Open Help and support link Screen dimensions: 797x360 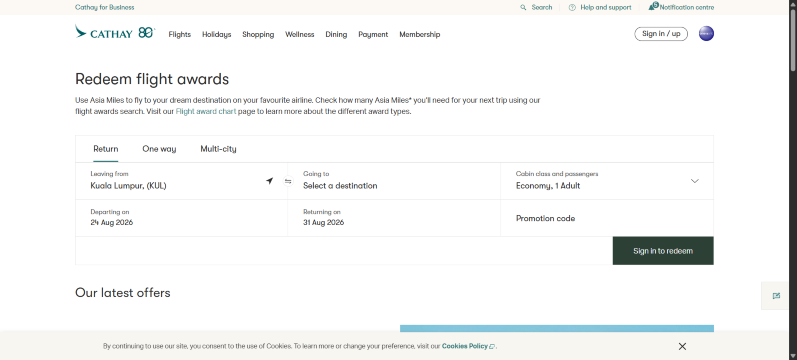coord(606,8)
